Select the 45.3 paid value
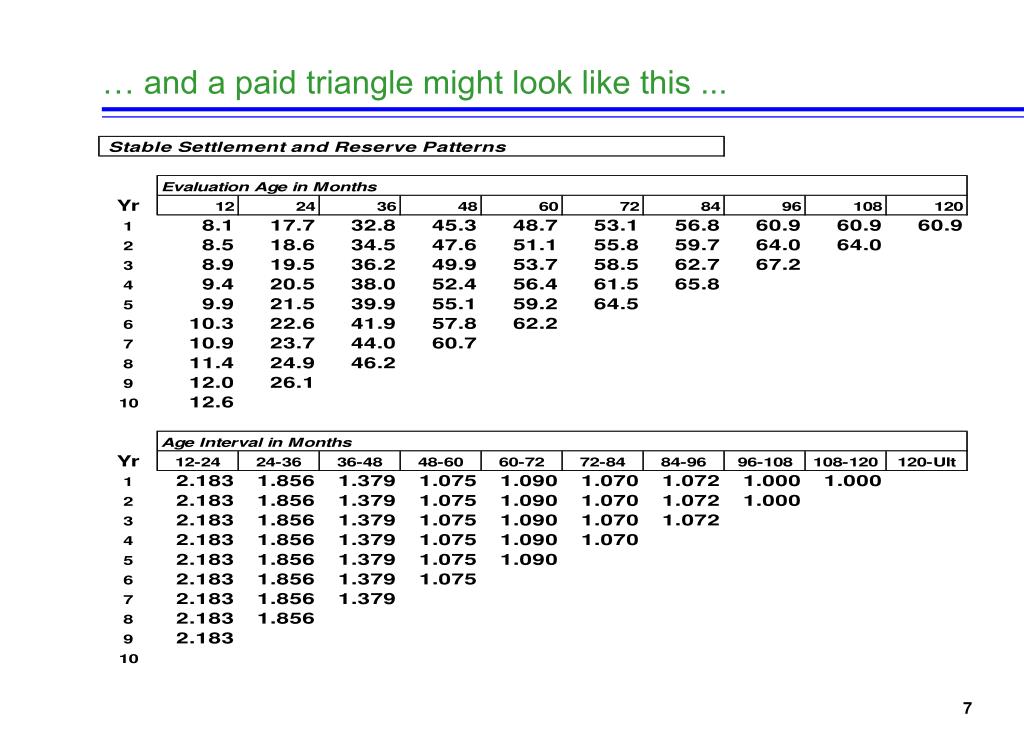 pos(454,226)
